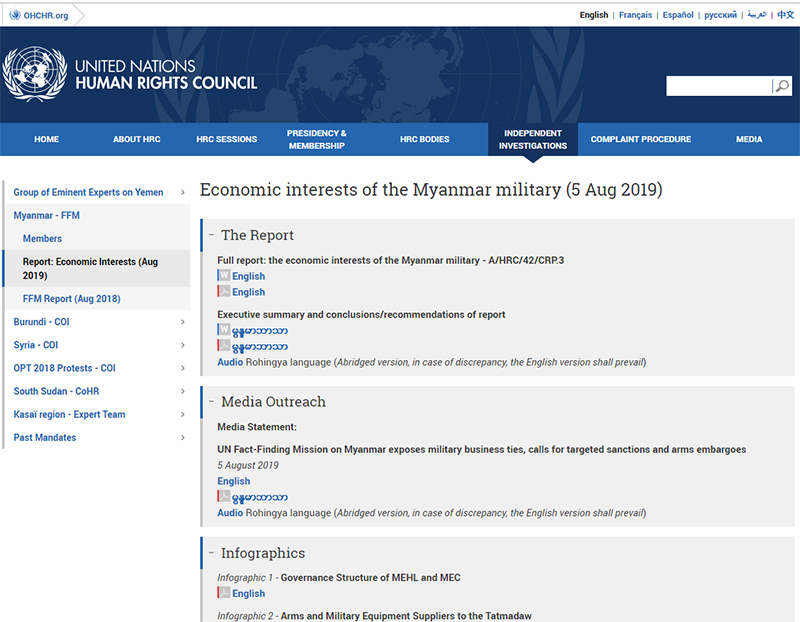The image size is (800, 622).
Task: Open South Sudan - CoHR link
Action: click(56, 391)
